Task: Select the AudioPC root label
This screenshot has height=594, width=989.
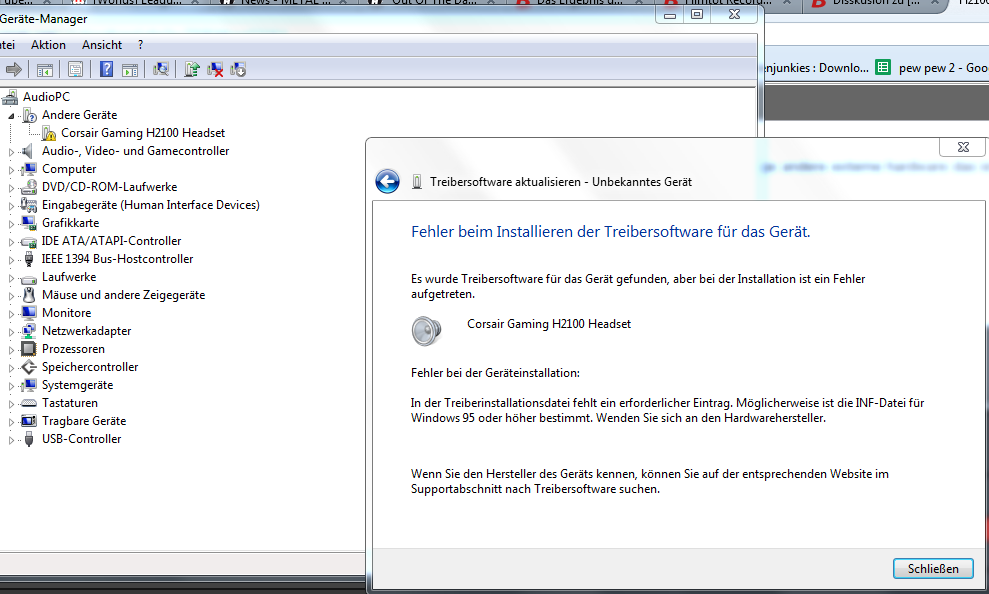Action: point(46,96)
